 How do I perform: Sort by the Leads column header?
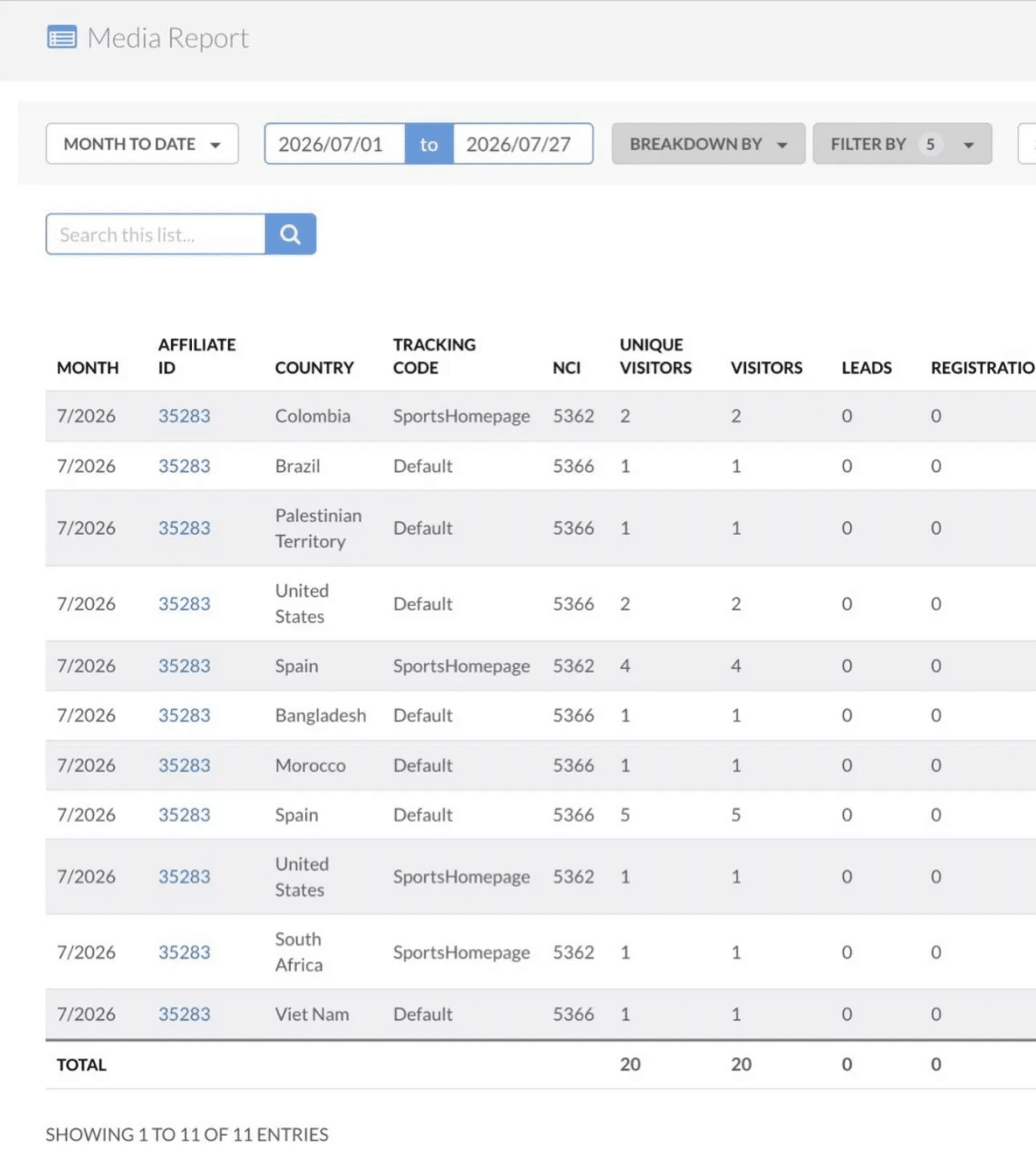[867, 368]
